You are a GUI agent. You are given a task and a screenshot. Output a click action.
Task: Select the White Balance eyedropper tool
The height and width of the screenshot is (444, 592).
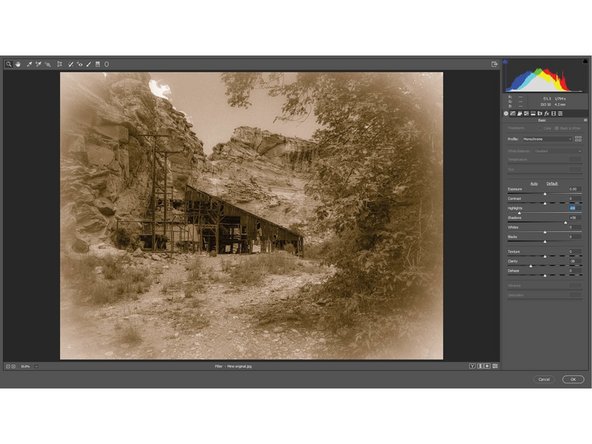29,64
